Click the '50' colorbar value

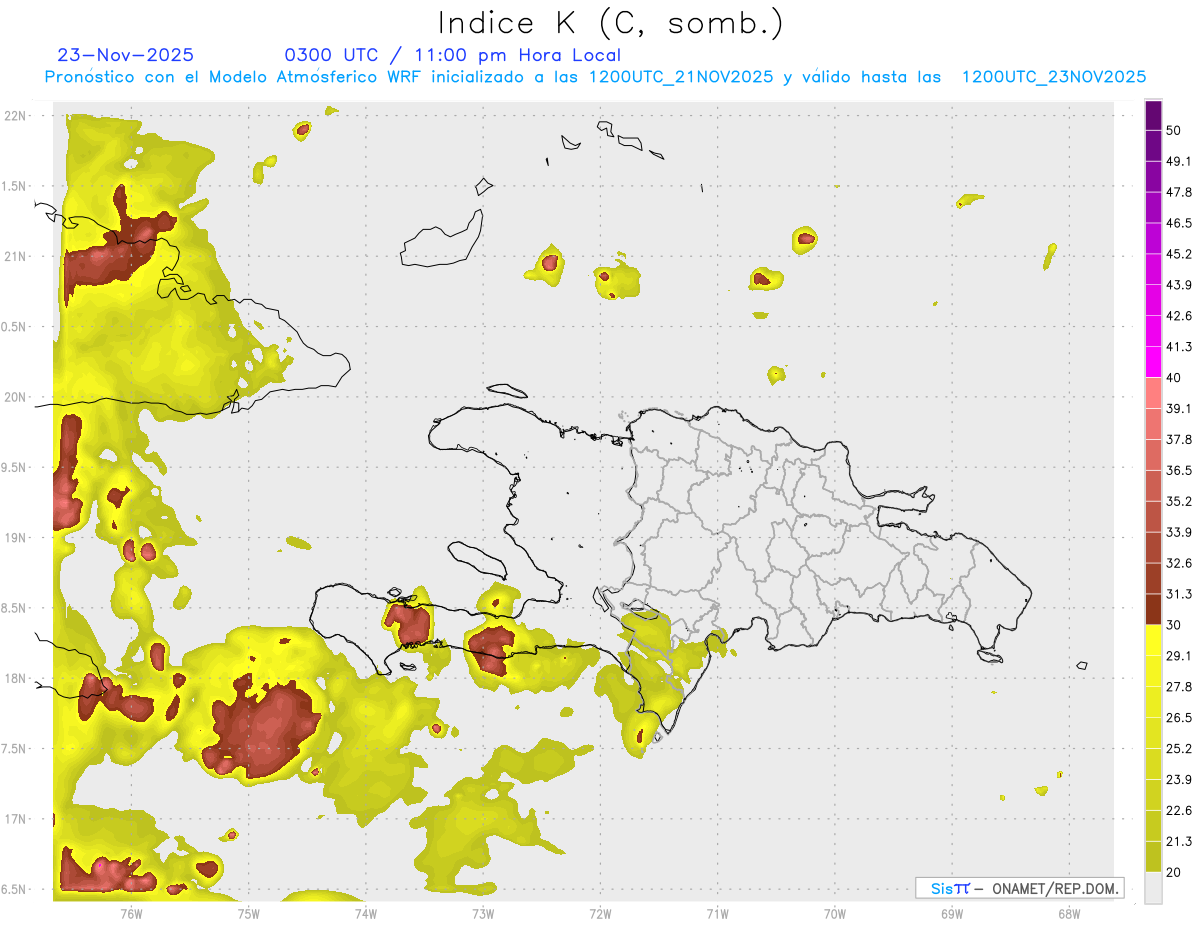tap(1174, 130)
